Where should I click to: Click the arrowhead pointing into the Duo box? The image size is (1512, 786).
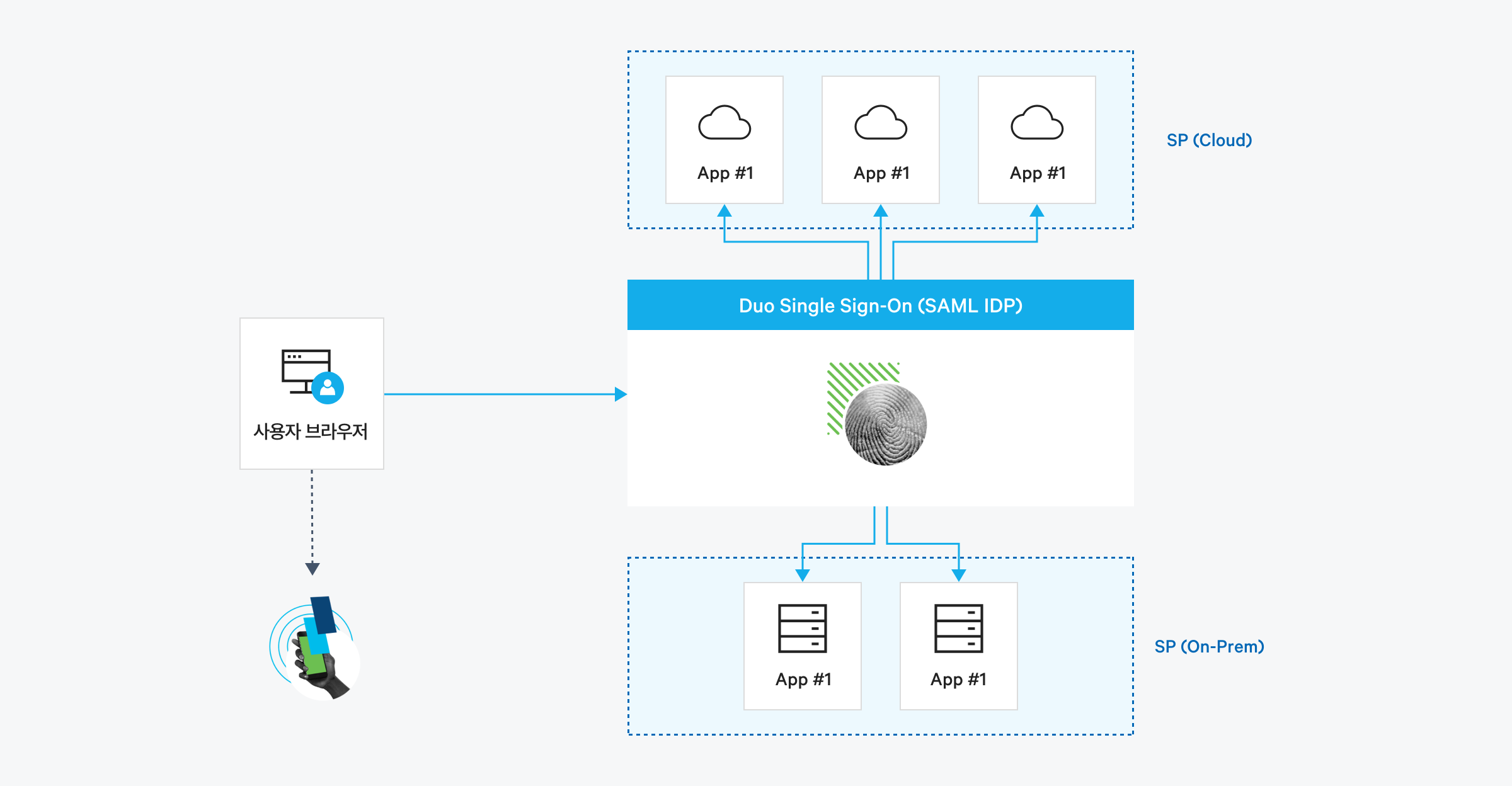[x=621, y=394]
